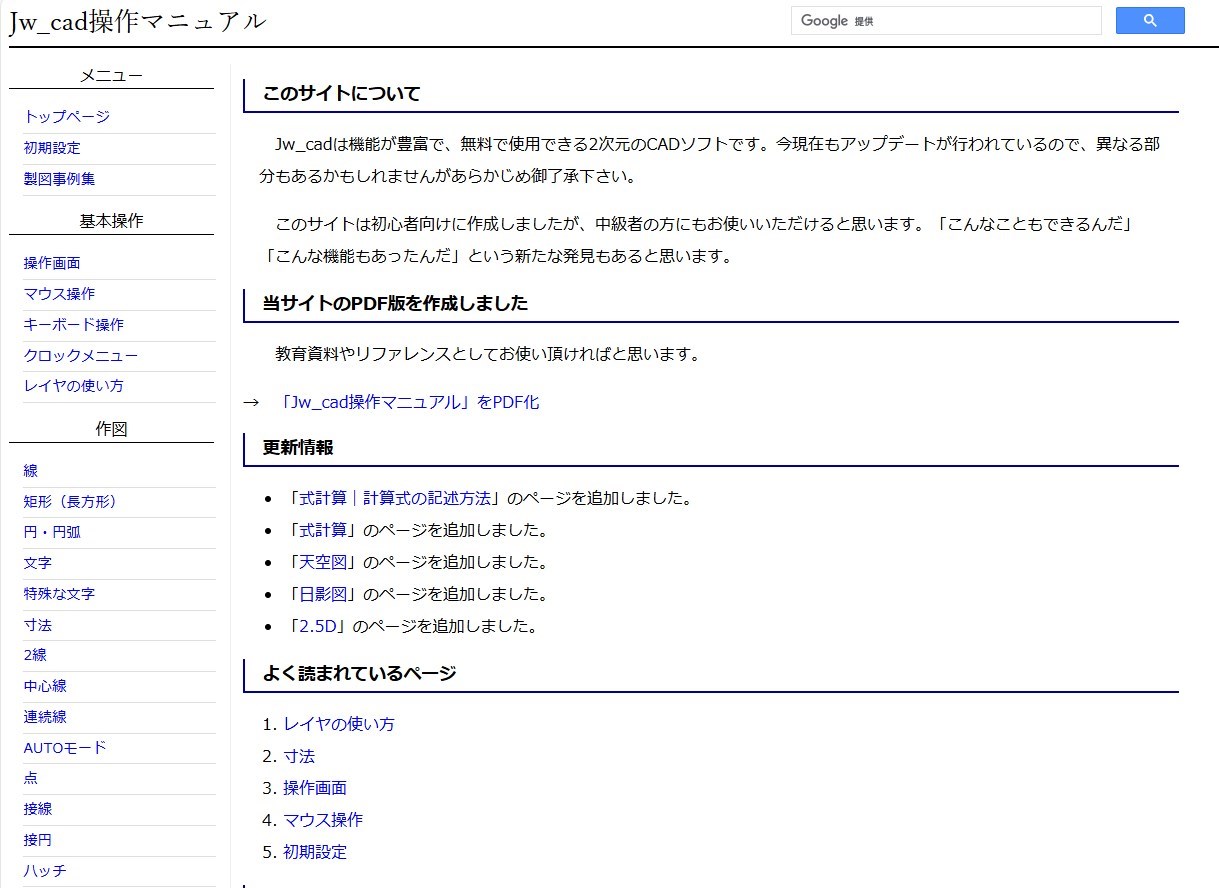
Task: Open the 日影図 update link
Action: tap(323, 594)
